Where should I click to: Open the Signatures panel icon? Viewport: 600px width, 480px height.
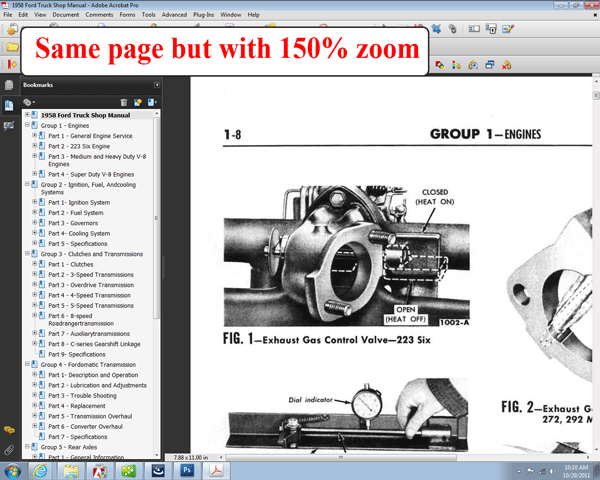coord(9,125)
